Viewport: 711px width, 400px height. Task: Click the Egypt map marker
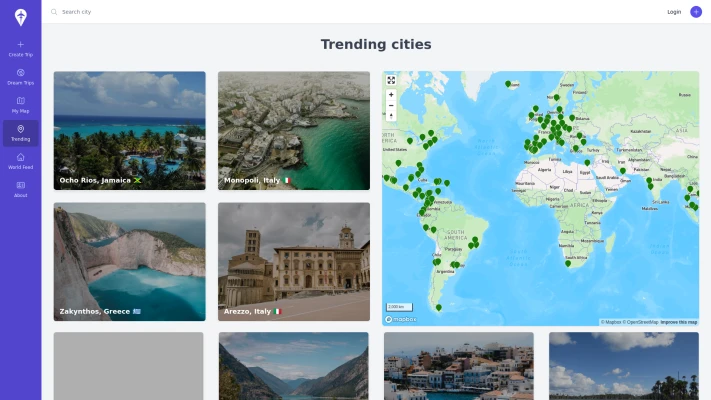(x=587, y=162)
